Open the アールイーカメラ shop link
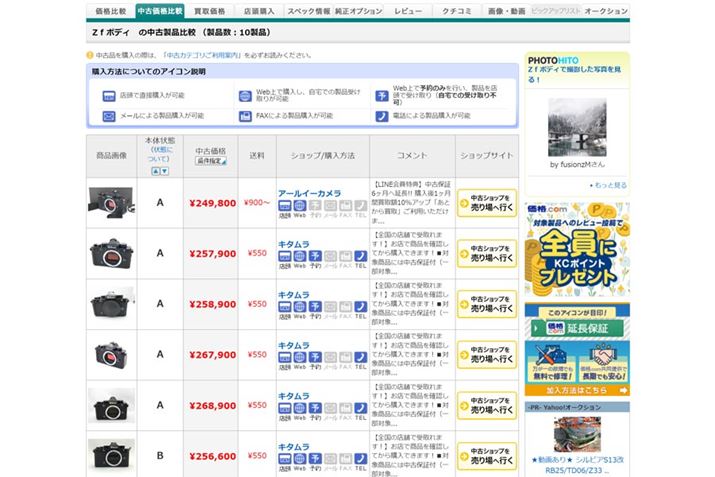The width and height of the screenshot is (715, 477). 309,193
